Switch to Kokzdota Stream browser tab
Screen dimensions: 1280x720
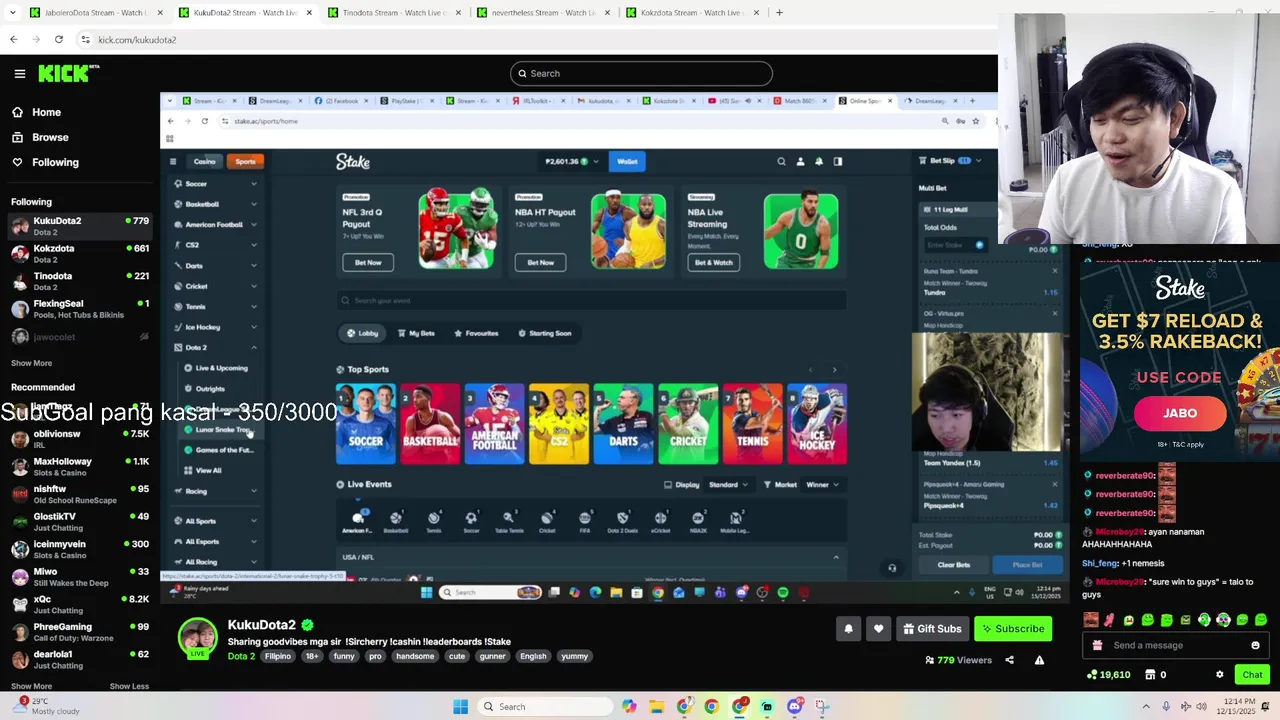(693, 13)
